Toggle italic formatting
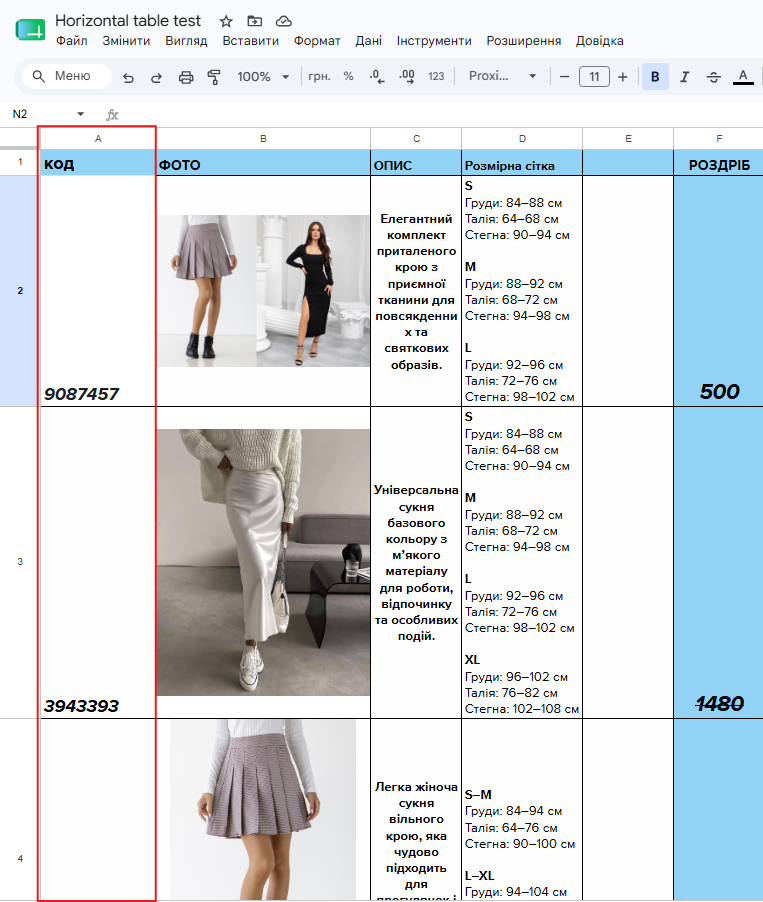Image resolution: width=763 pixels, height=902 pixels. [684, 77]
